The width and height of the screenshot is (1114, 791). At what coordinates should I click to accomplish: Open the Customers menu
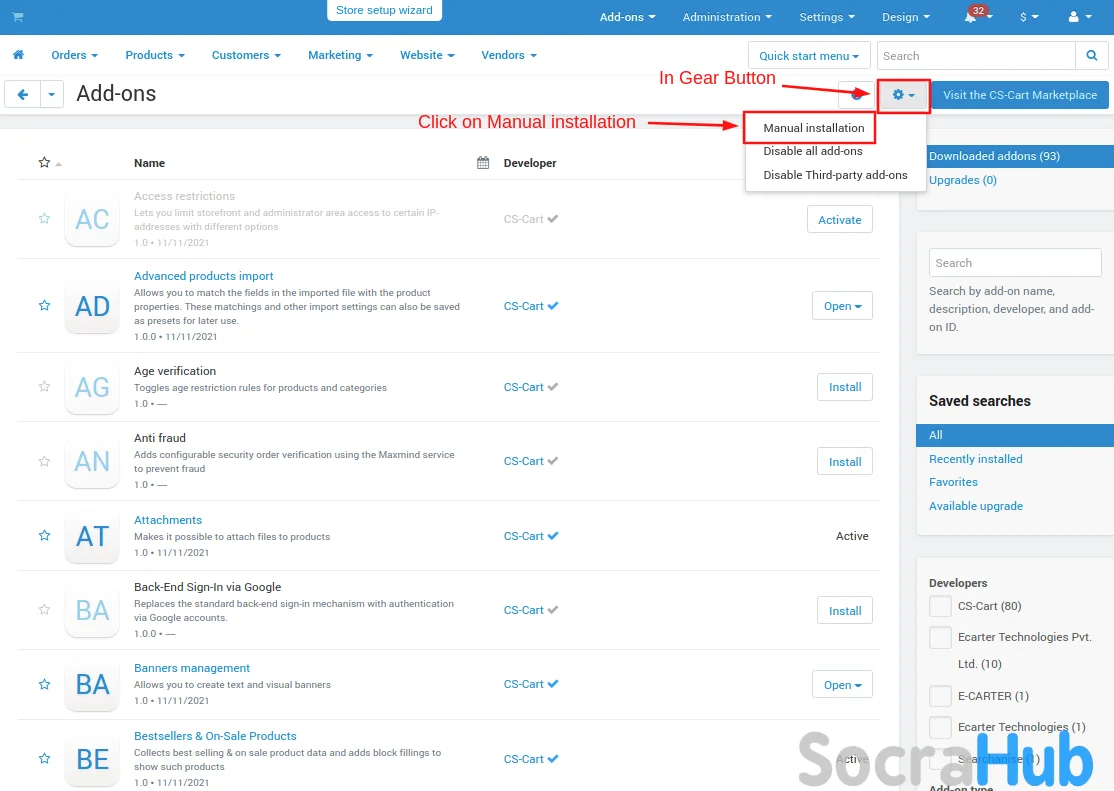click(246, 55)
